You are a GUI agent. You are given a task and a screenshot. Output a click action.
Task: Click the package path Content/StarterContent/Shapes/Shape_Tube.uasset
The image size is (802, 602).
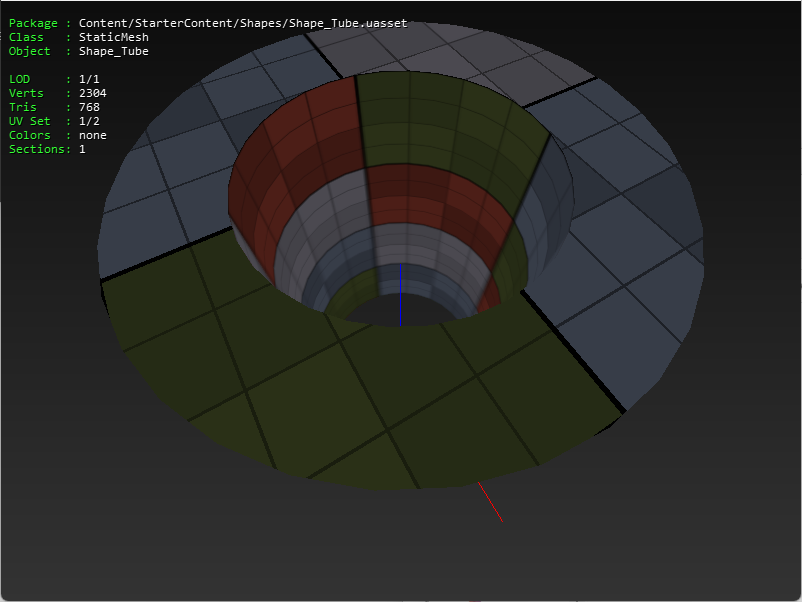coord(243,23)
